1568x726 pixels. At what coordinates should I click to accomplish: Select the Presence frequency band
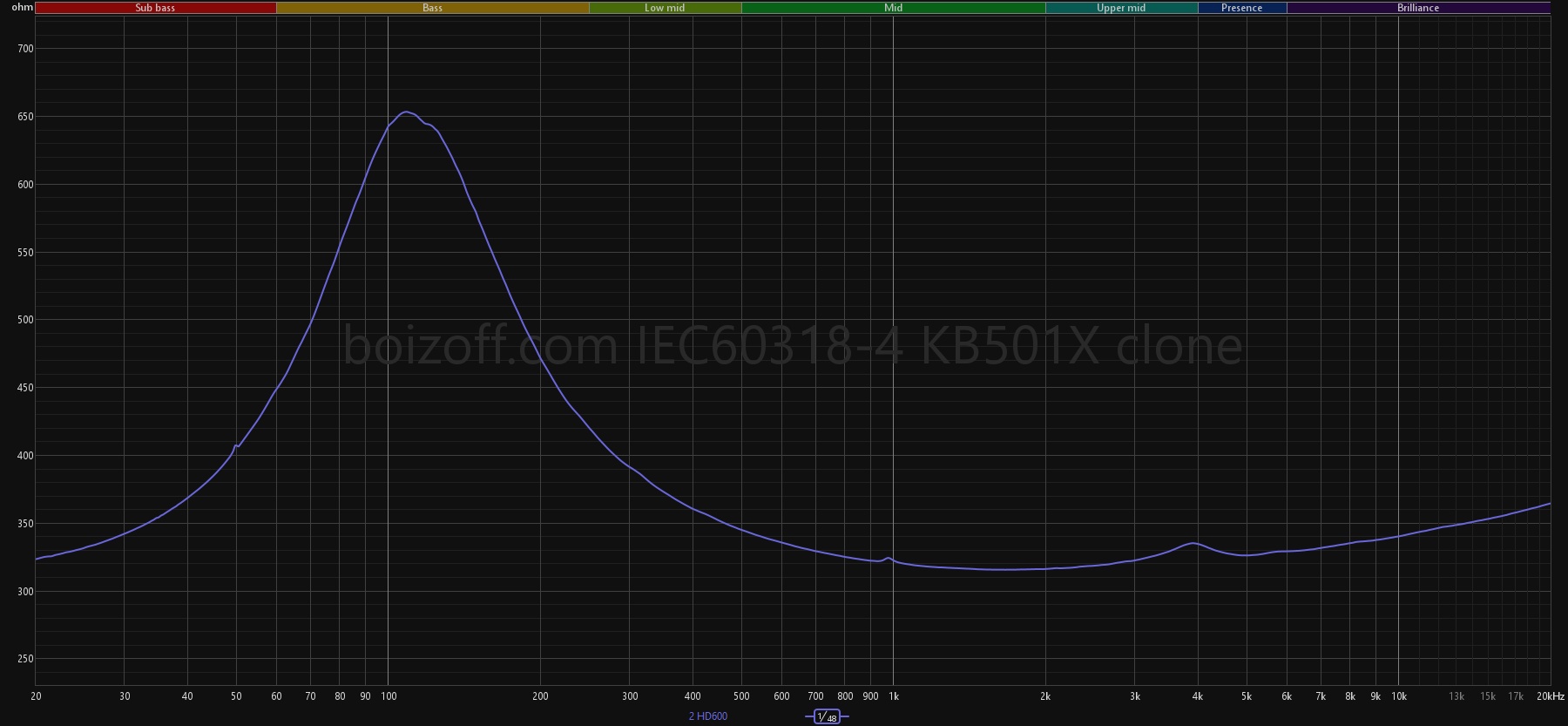tap(1241, 8)
